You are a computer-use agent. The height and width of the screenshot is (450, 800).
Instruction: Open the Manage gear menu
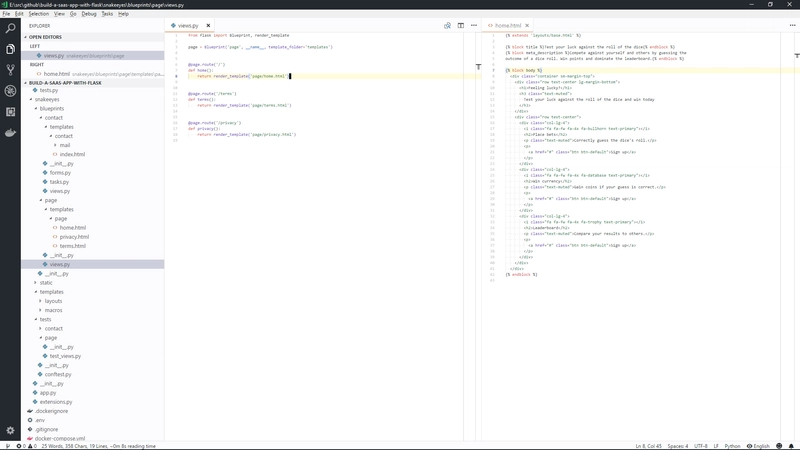(10, 431)
